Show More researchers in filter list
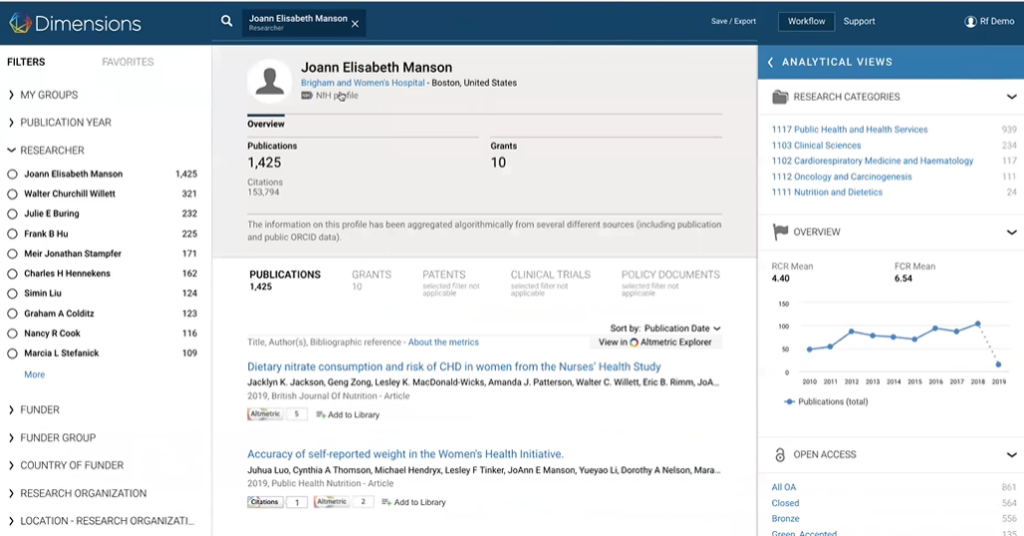 coord(35,375)
